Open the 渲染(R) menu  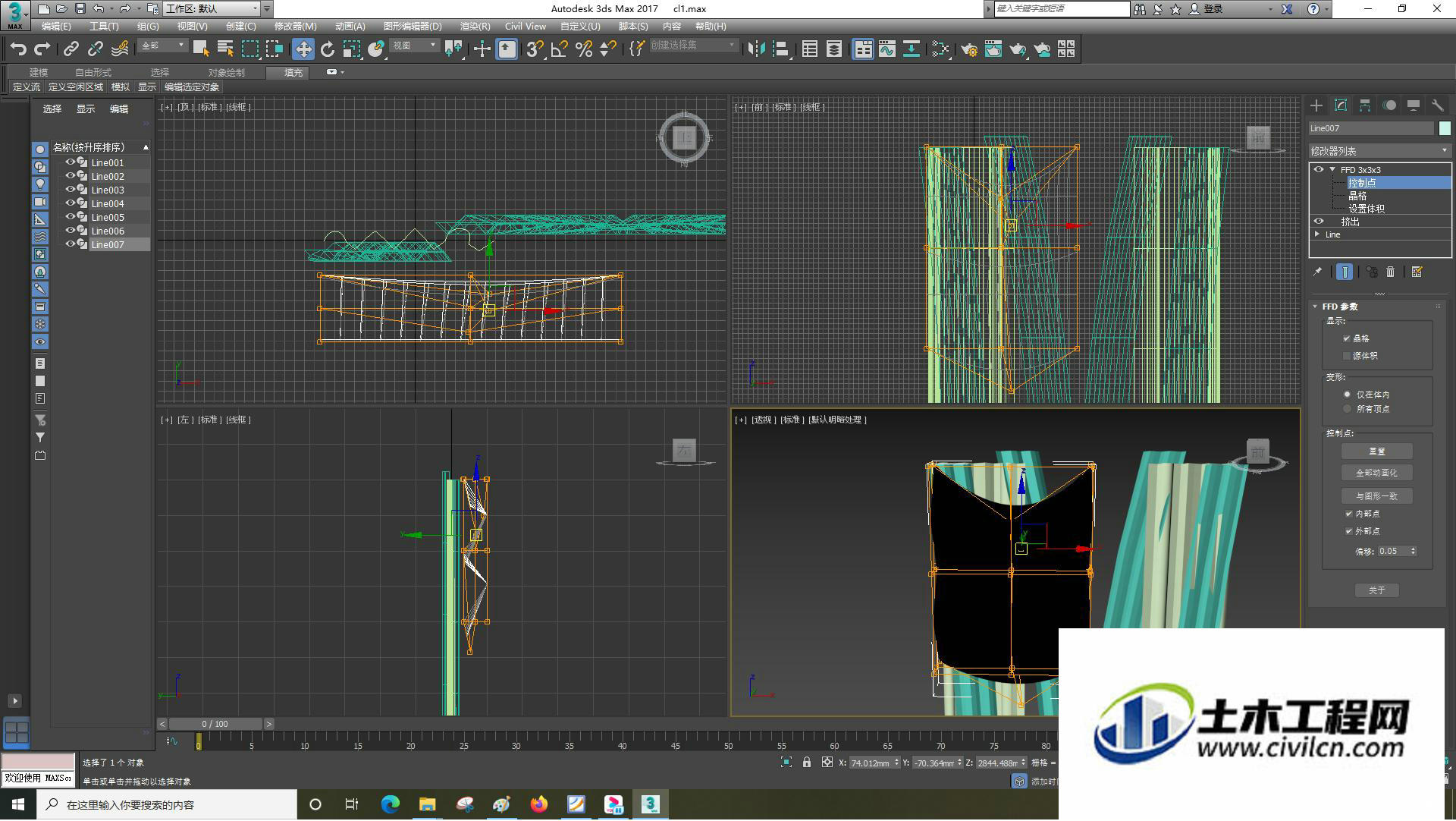click(x=475, y=26)
